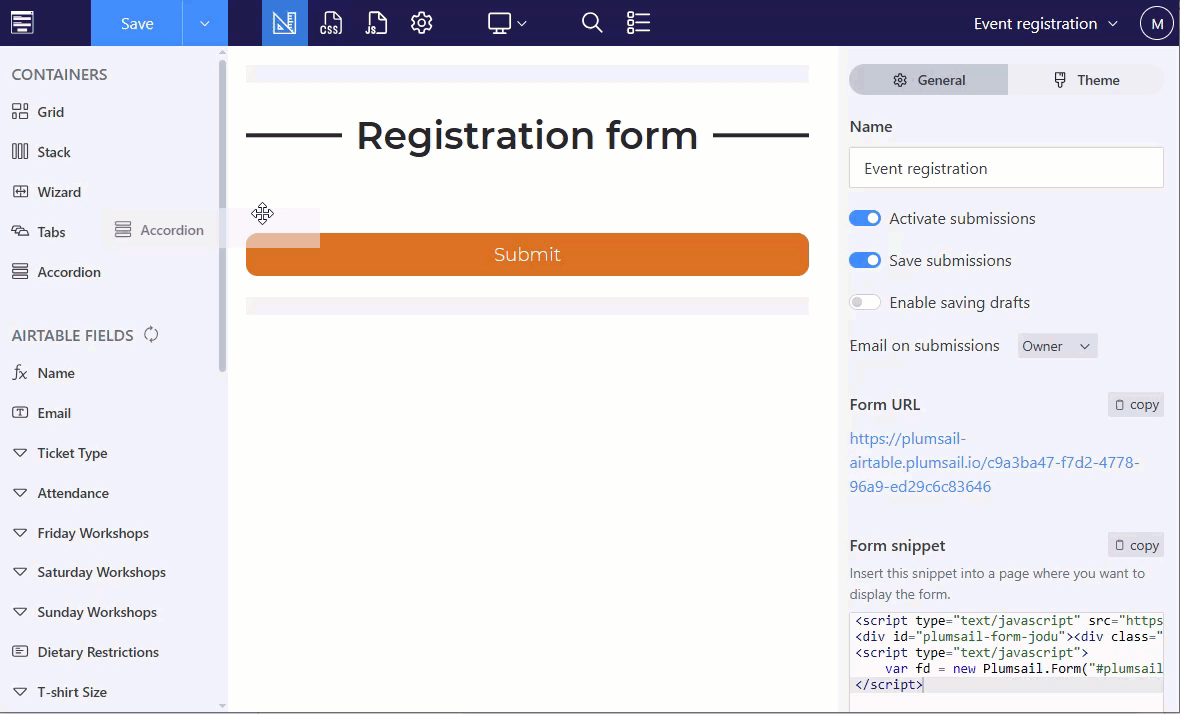Open the plumsail form URL link
The width and height of the screenshot is (1180, 714).
994,462
